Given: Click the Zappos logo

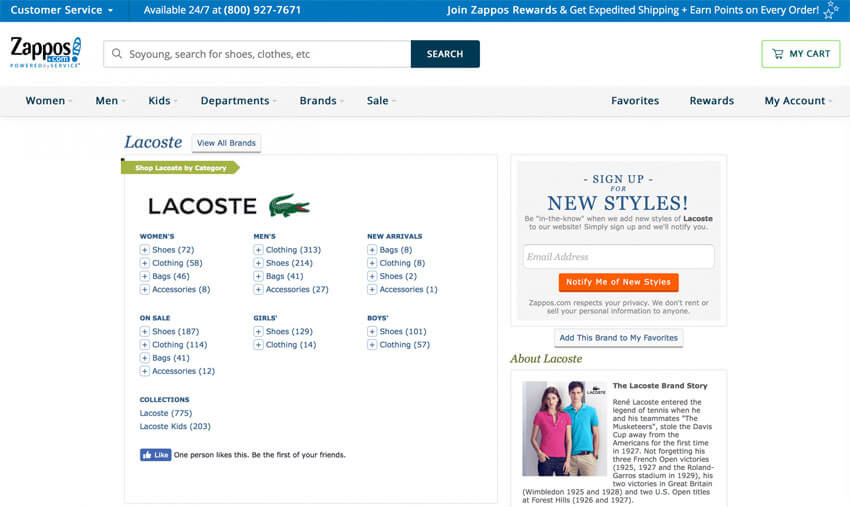Looking at the screenshot, I should tap(46, 53).
